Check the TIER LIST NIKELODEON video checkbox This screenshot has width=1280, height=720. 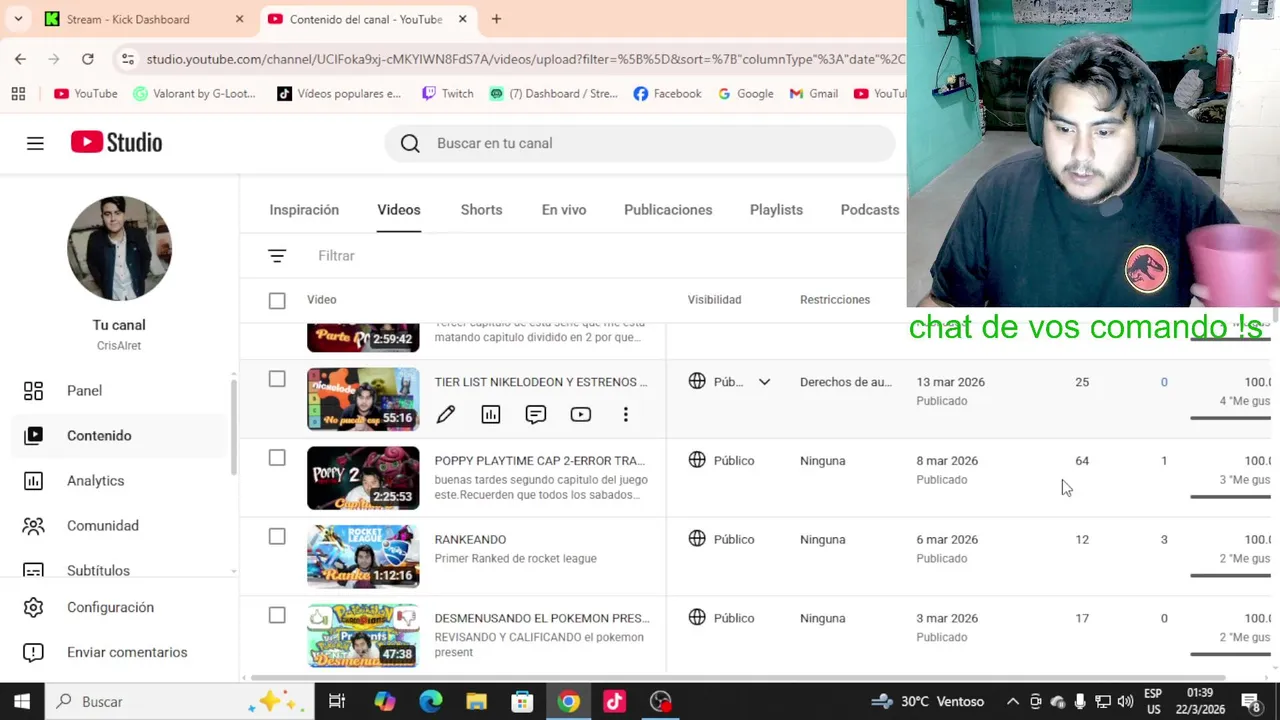(x=277, y=379)
